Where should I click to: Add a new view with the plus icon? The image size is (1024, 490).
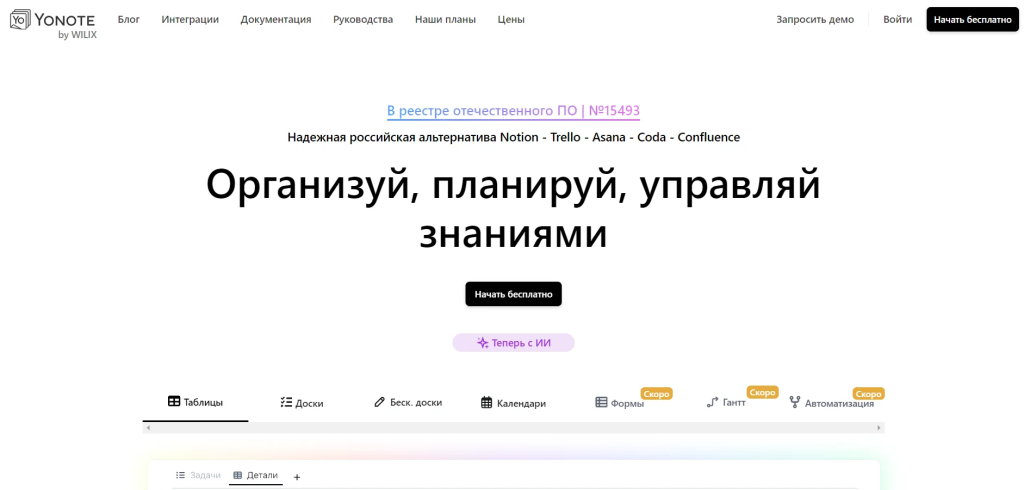[297, 477]
